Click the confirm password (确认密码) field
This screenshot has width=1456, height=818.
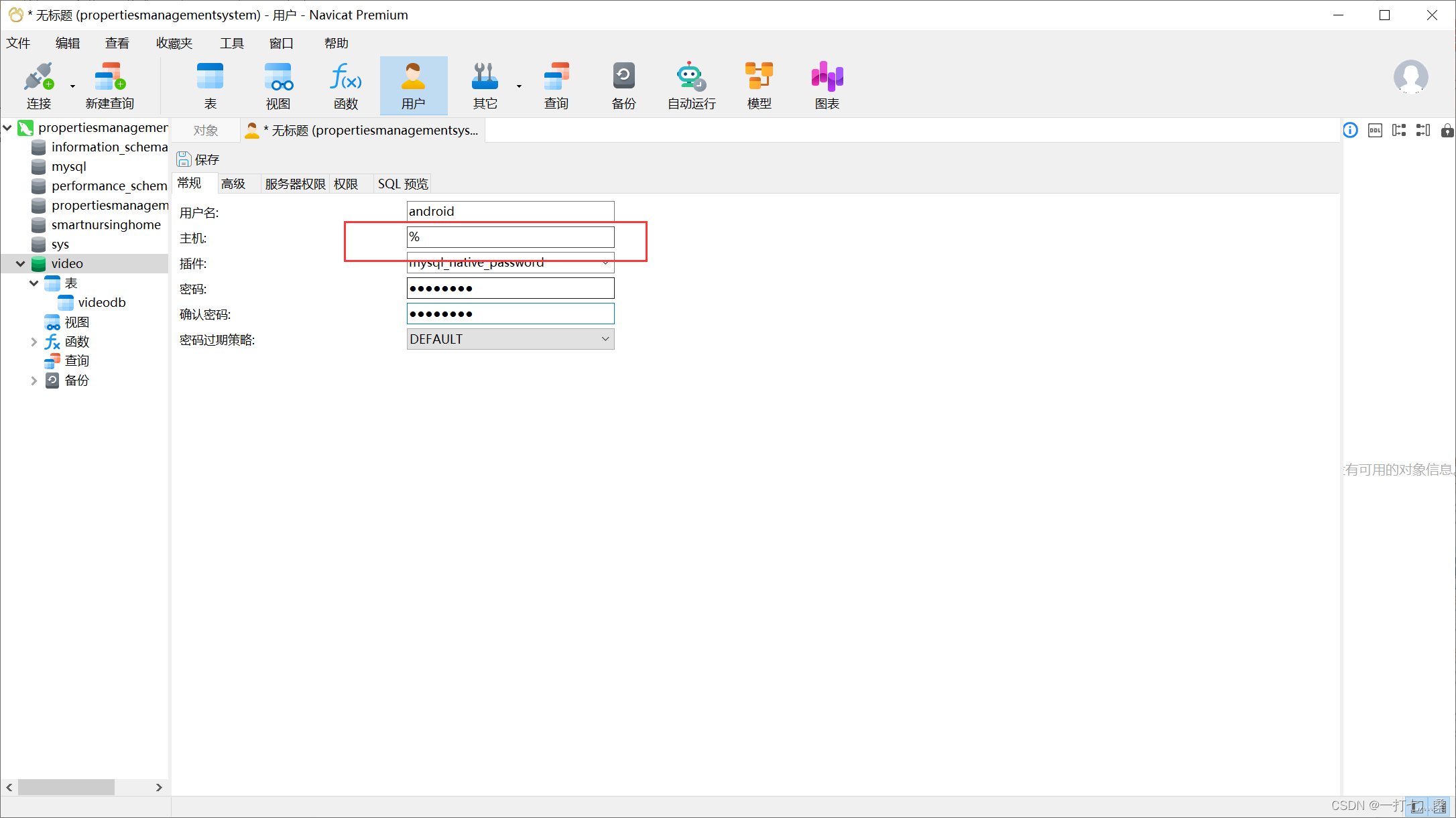tap(510, 314)
